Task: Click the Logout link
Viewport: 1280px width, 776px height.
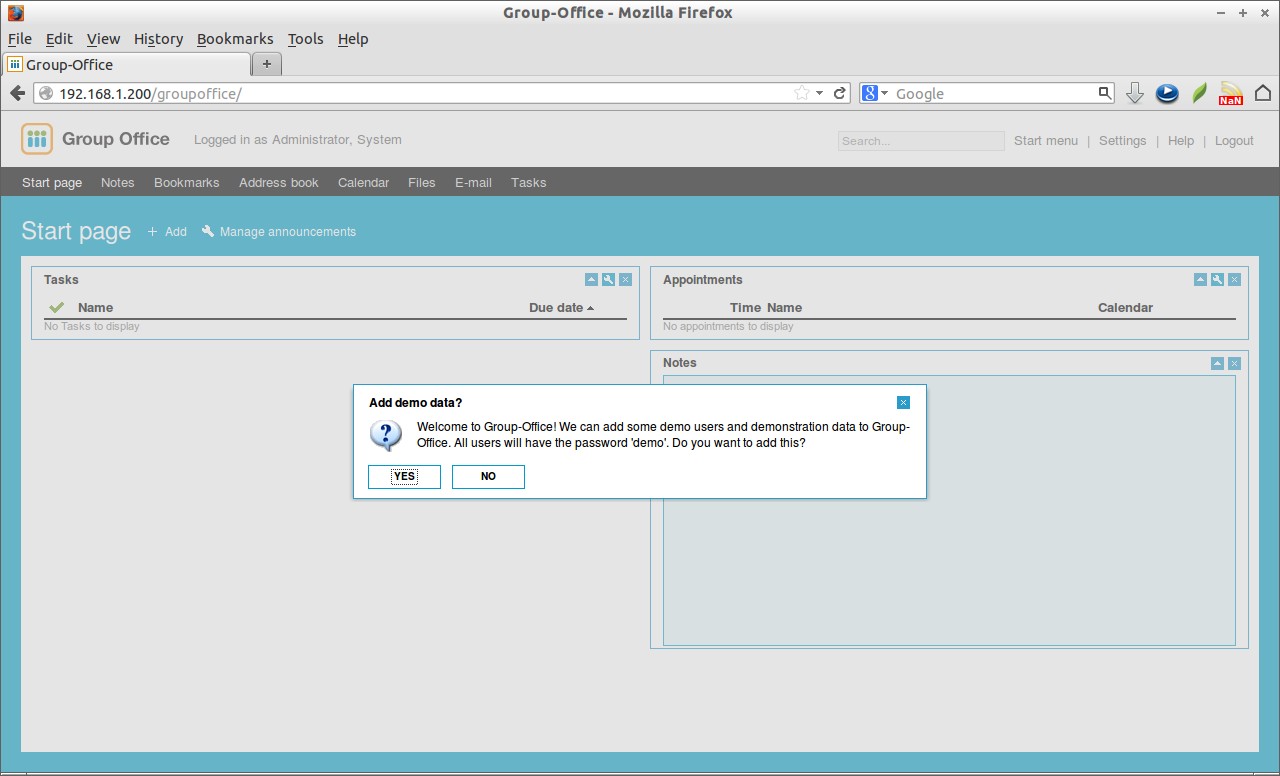Action: pos(1234,141)
